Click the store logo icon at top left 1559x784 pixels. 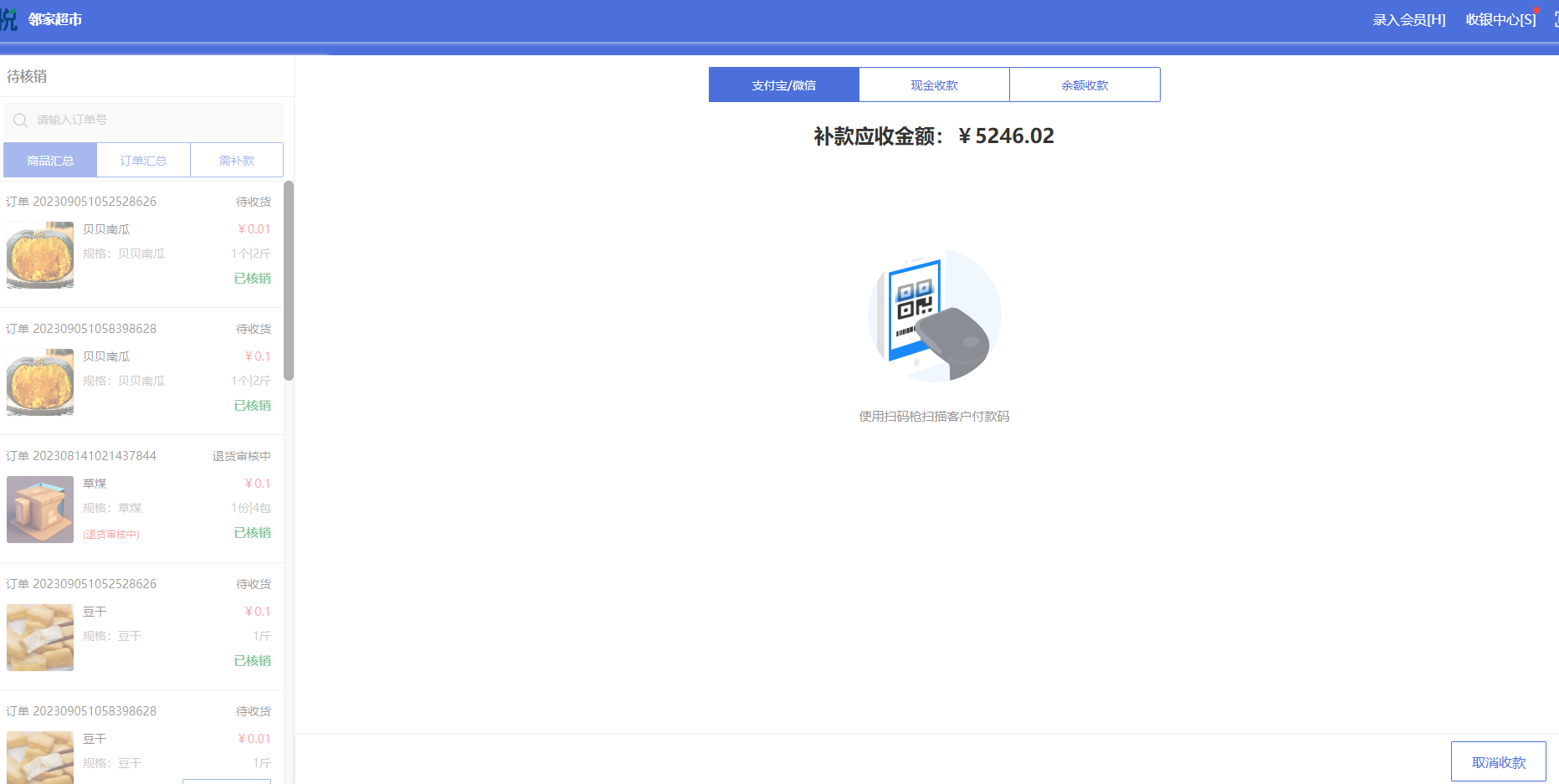point(8,18)
